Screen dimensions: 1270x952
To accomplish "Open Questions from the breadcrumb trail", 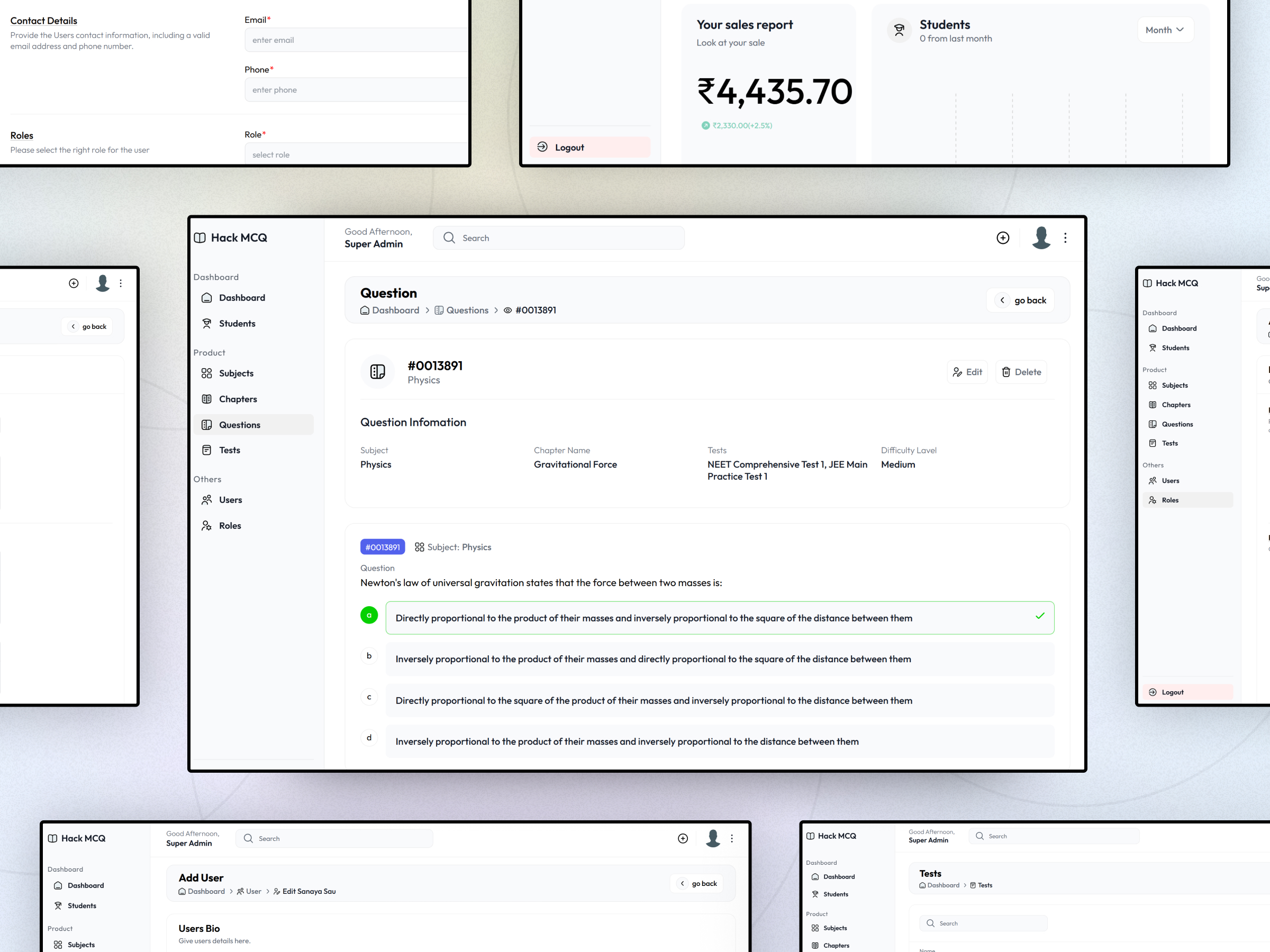I will (x=468, y=310).
